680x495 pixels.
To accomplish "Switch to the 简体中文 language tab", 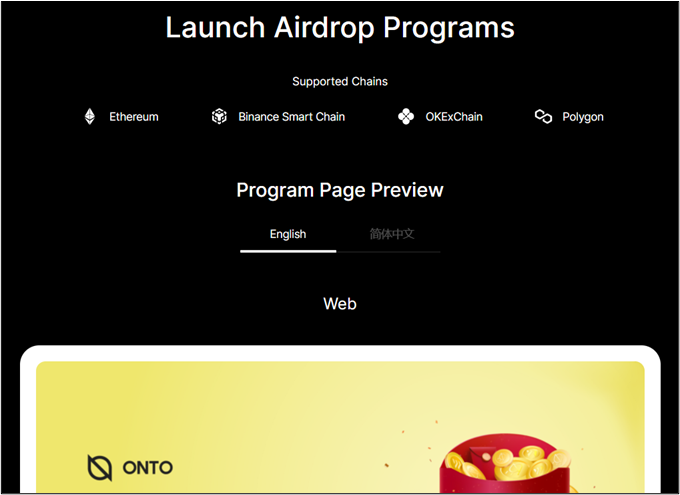I will coord(391,234).
